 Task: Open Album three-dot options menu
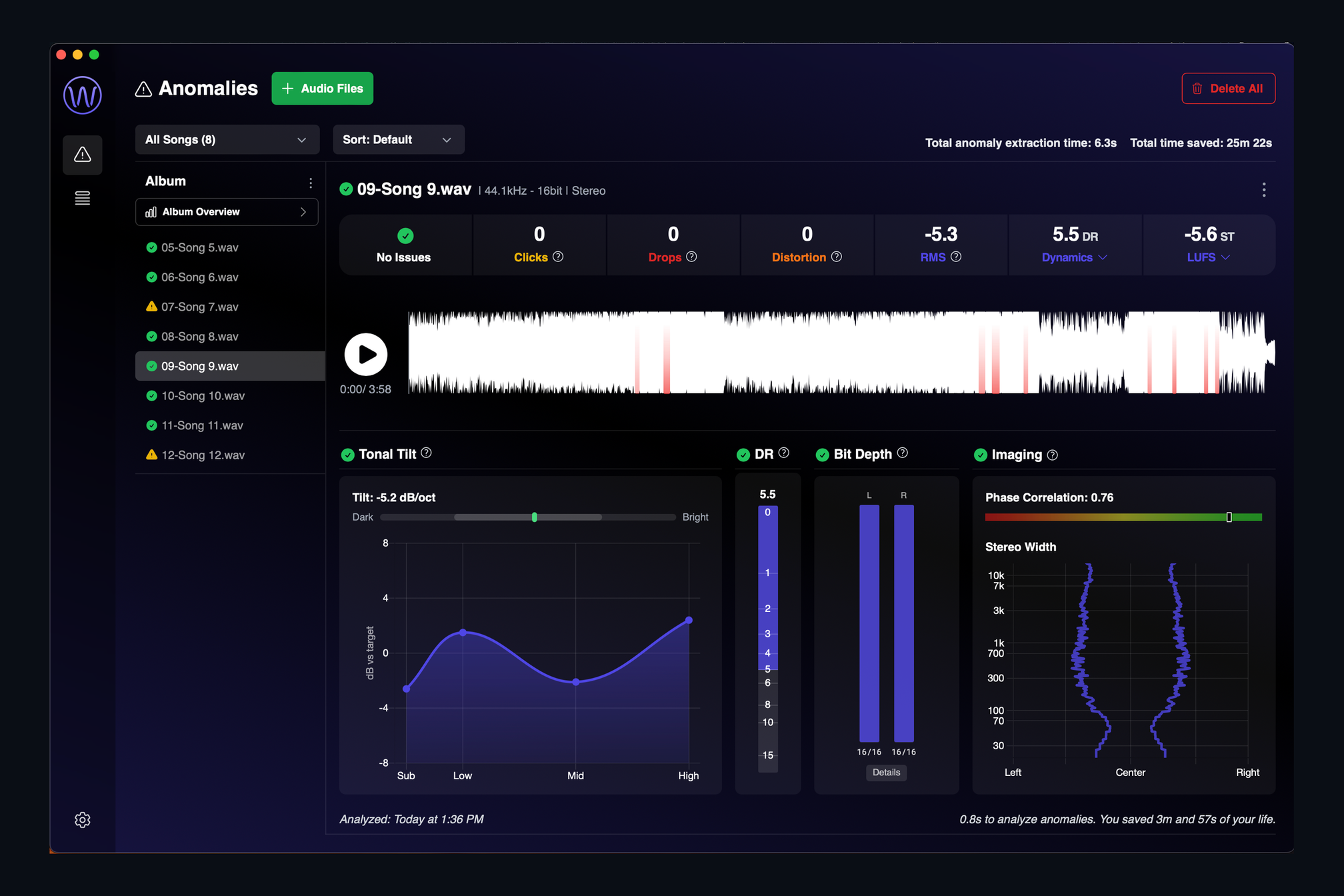tap(311, 182)
